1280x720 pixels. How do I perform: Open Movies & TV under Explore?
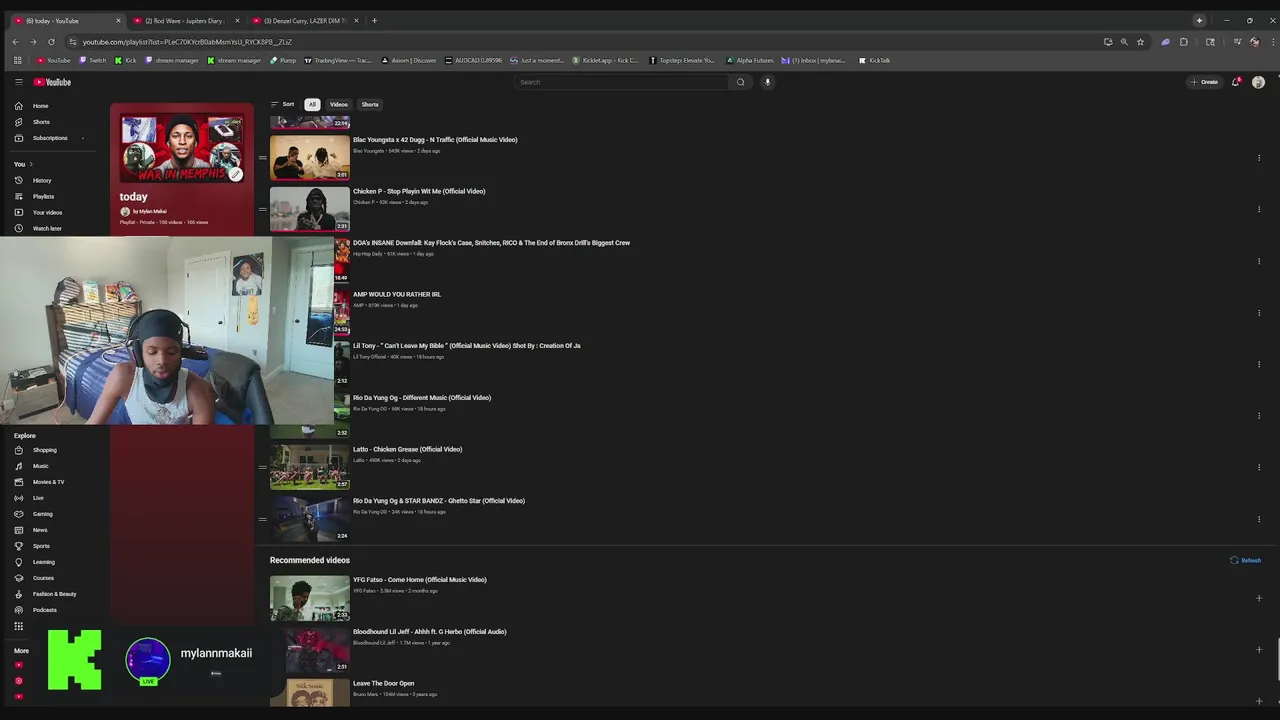[x=48, y=482]
